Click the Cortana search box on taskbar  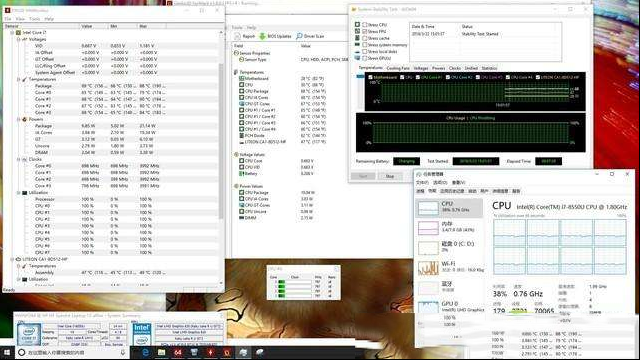tap(71, 352)
